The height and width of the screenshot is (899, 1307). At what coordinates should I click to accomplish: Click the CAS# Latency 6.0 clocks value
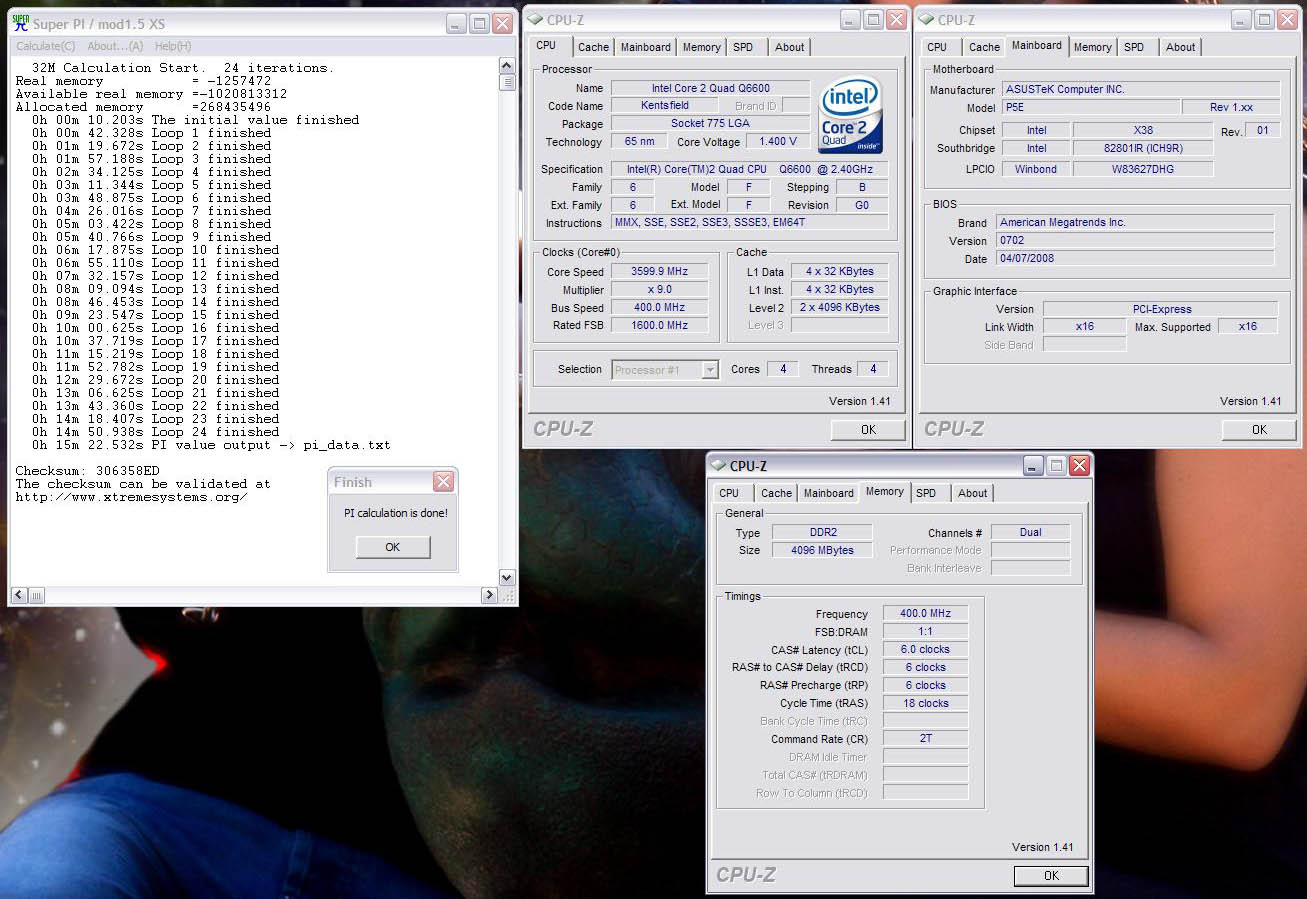click(925, 650)
